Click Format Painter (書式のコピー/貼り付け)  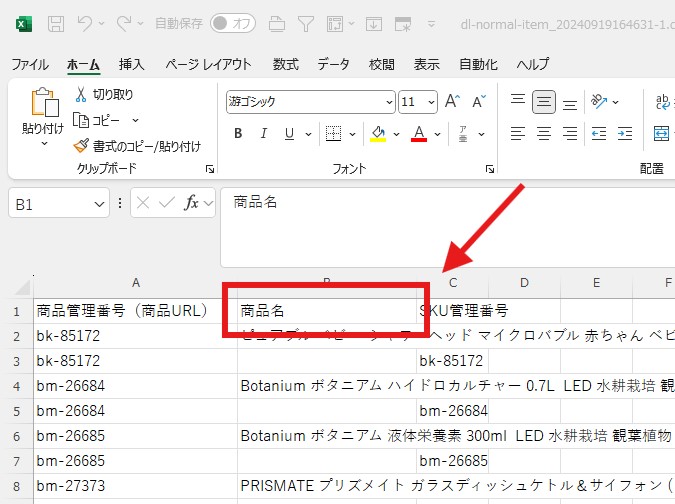pyautogui.click(x=137, y=146)
